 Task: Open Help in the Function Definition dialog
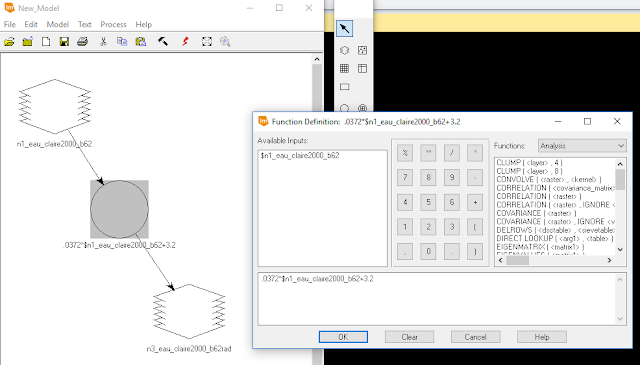(542, 337)
